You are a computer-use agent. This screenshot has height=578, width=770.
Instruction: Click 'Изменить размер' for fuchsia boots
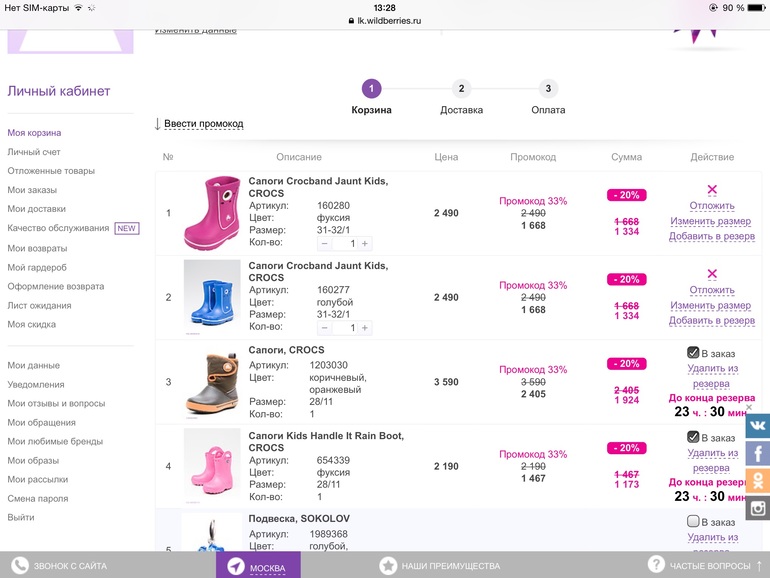point(710,221)
